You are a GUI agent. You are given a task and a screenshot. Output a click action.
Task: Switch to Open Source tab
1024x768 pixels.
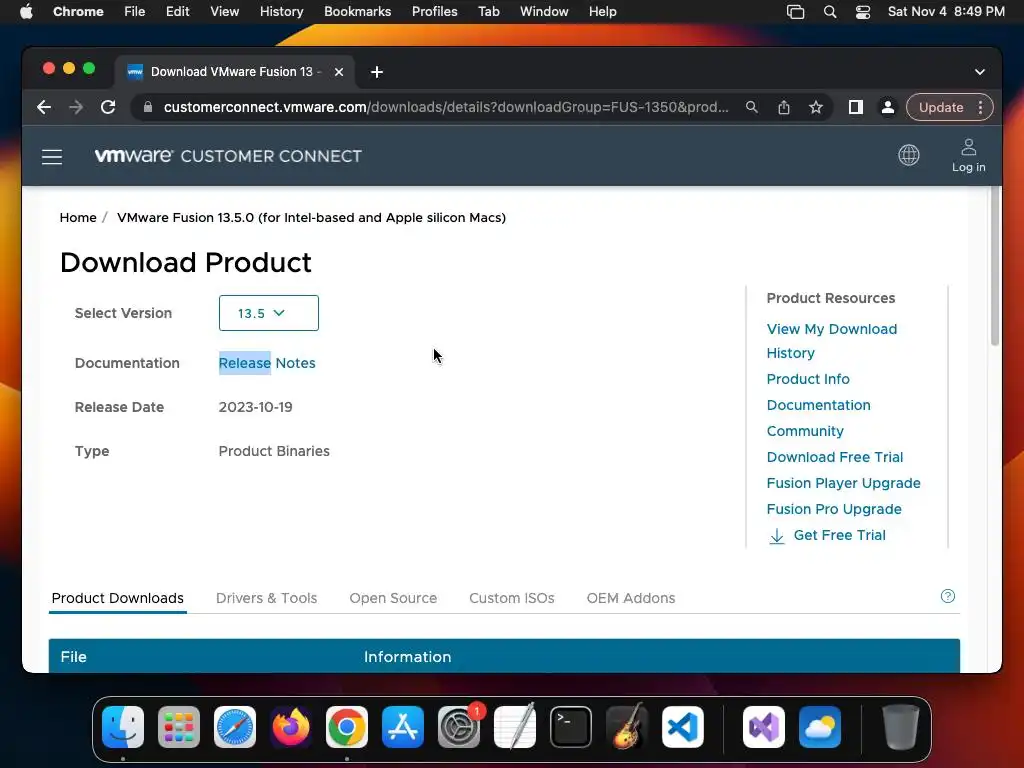coord(393,598)
